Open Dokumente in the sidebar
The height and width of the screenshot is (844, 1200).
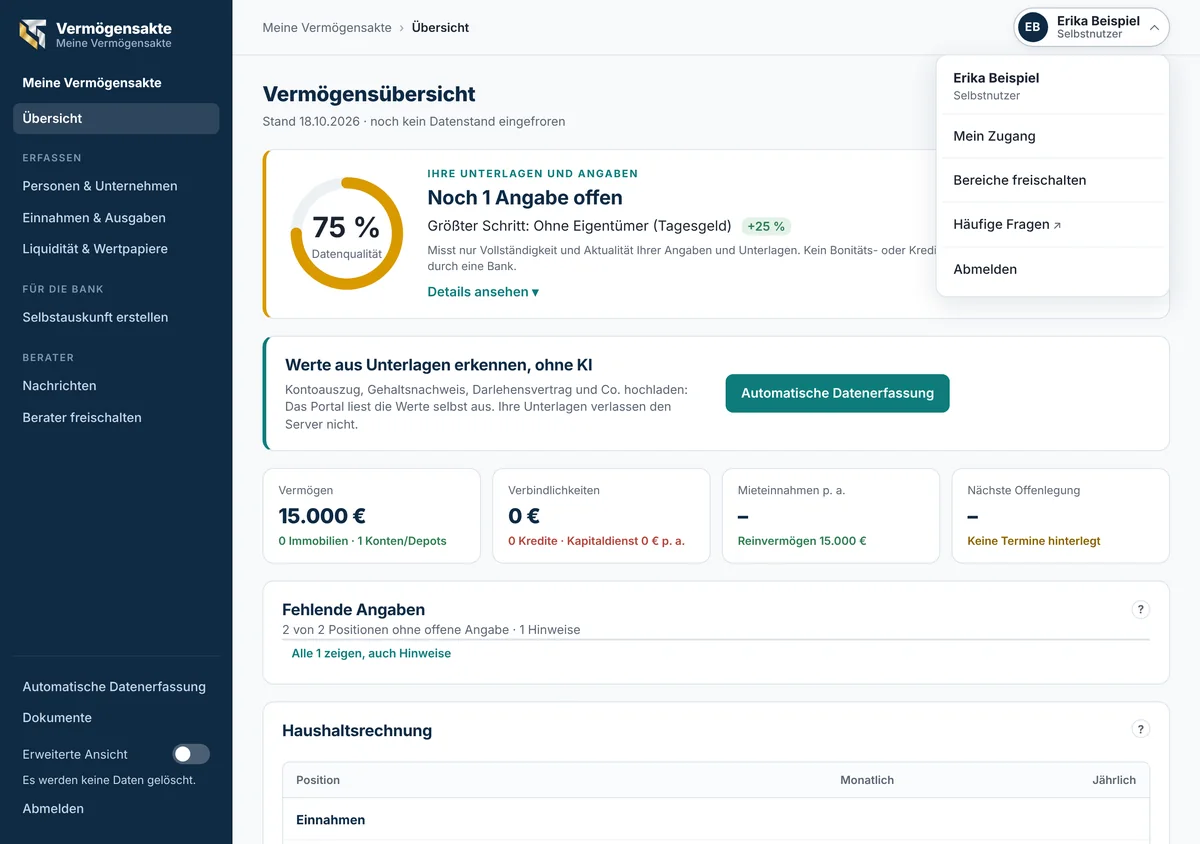point(116,718)
